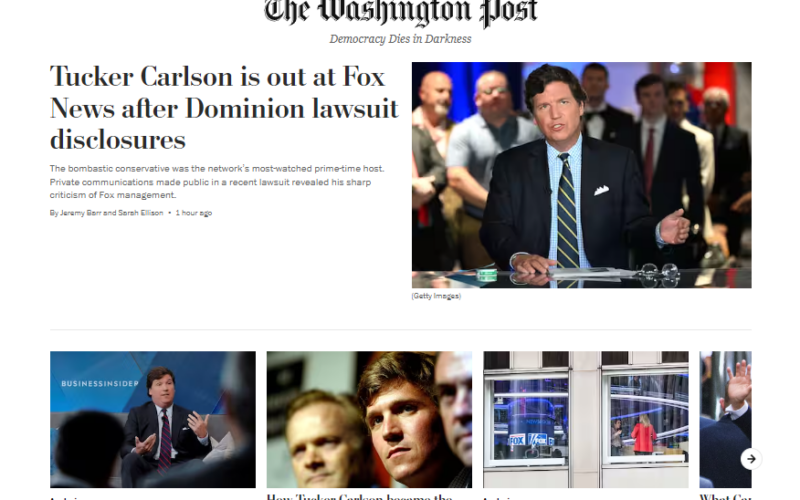The height and width of the screenshot is (500, 800).
Task: Open the large Tucker Carlson anchor desk photo
Action: tap(581, 175)
